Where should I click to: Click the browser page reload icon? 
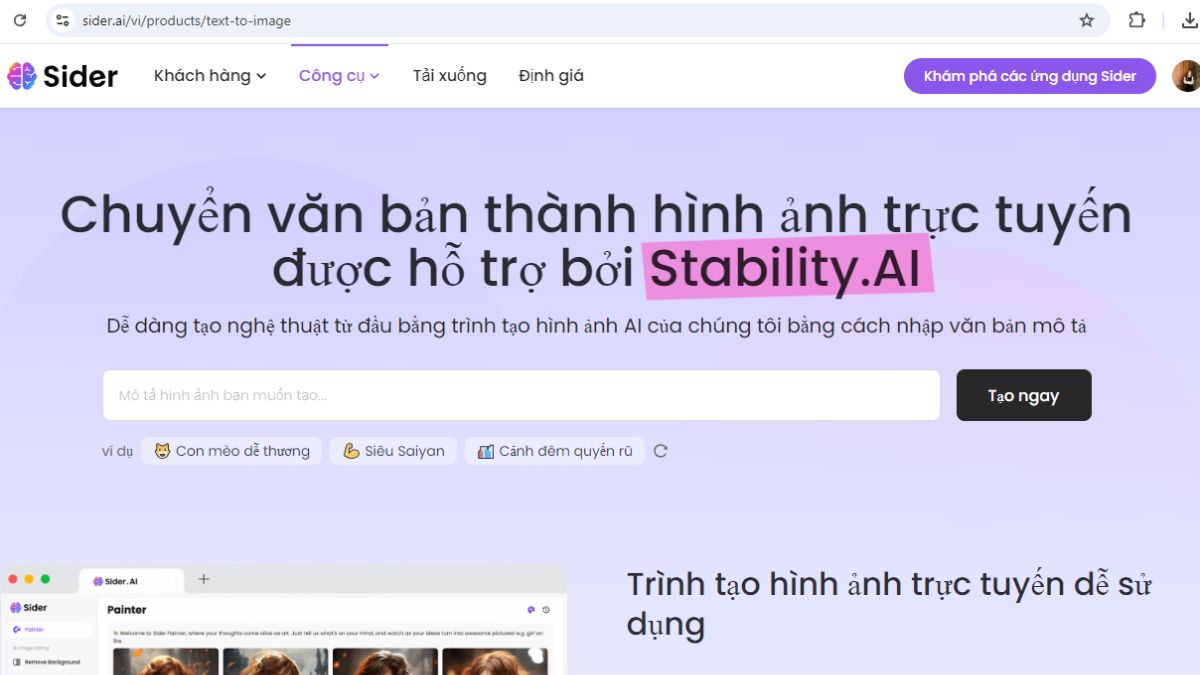click(x=20, y=20)
